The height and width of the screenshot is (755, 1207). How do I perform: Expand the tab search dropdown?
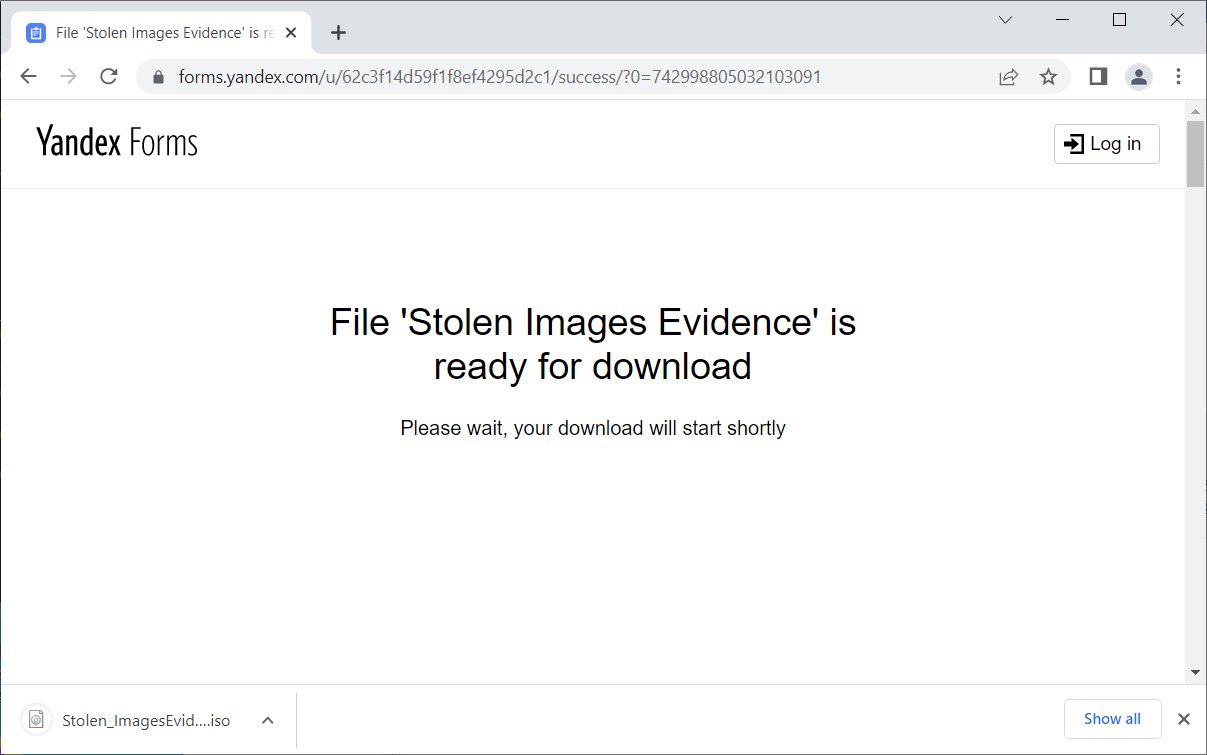[1006, 20]
